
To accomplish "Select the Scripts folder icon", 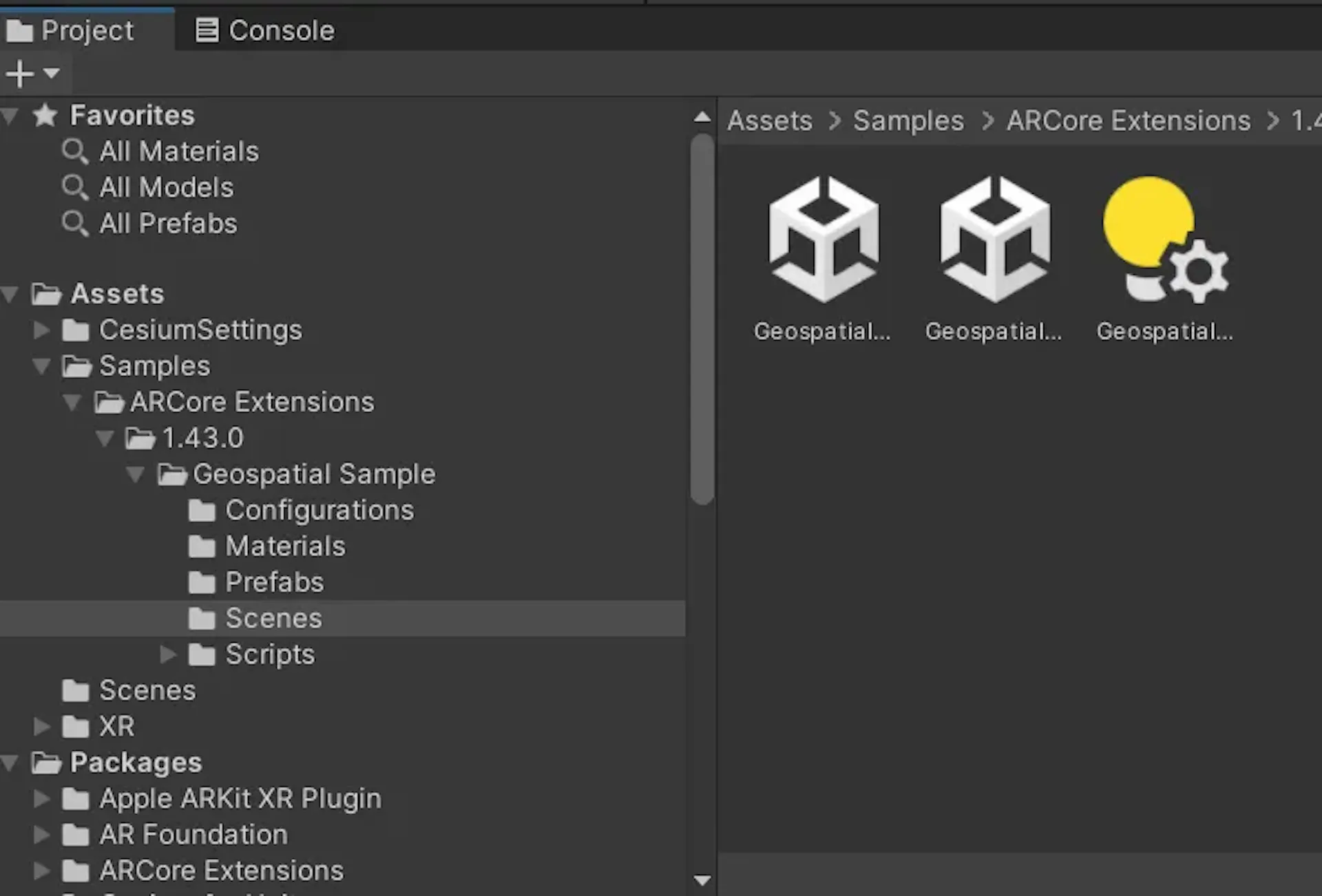I will tap(202, 654).
